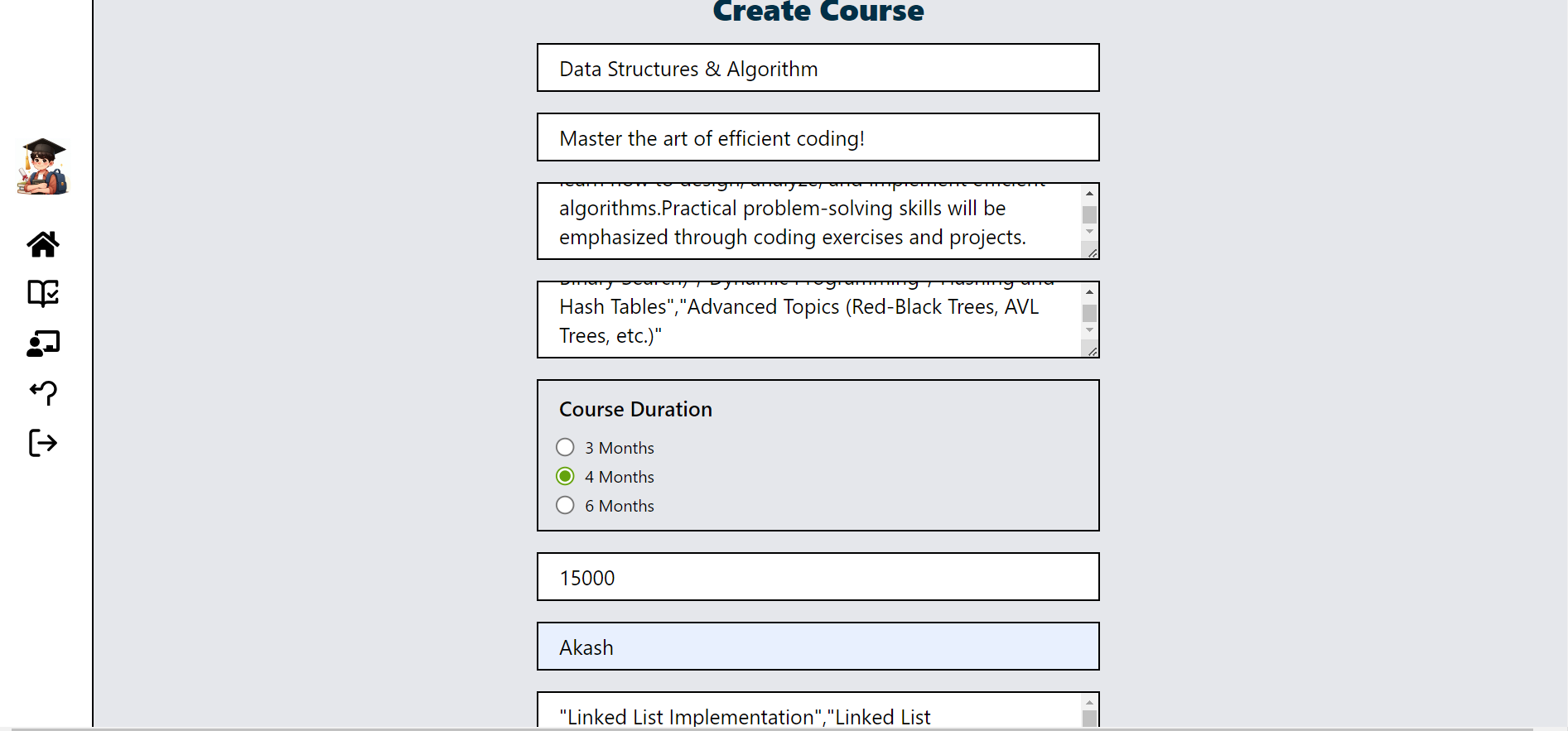
Task: Click the price field showing 15000
Action: click(818, 577)
